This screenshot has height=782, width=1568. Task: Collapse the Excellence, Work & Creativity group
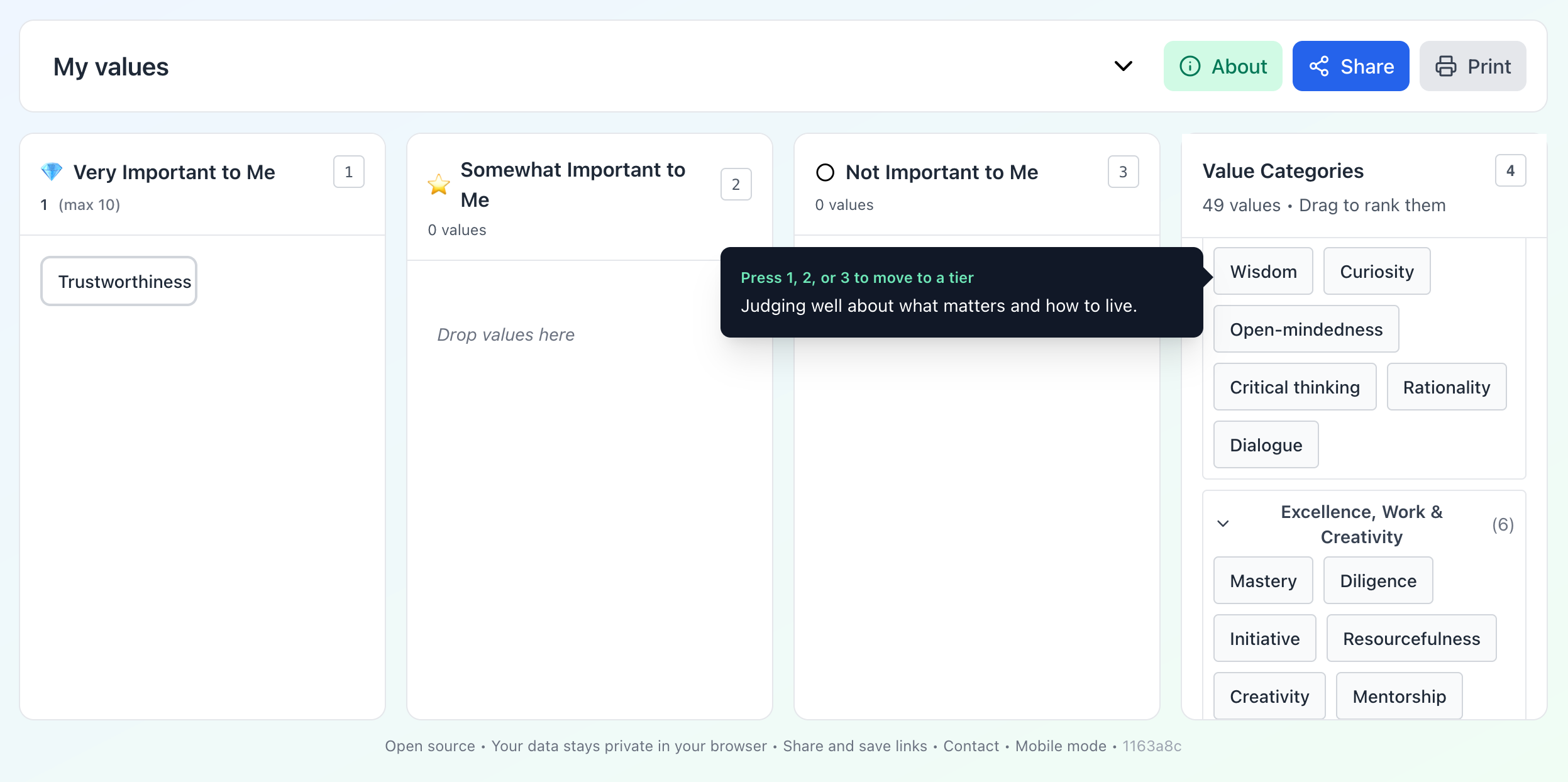[1223, 524]
